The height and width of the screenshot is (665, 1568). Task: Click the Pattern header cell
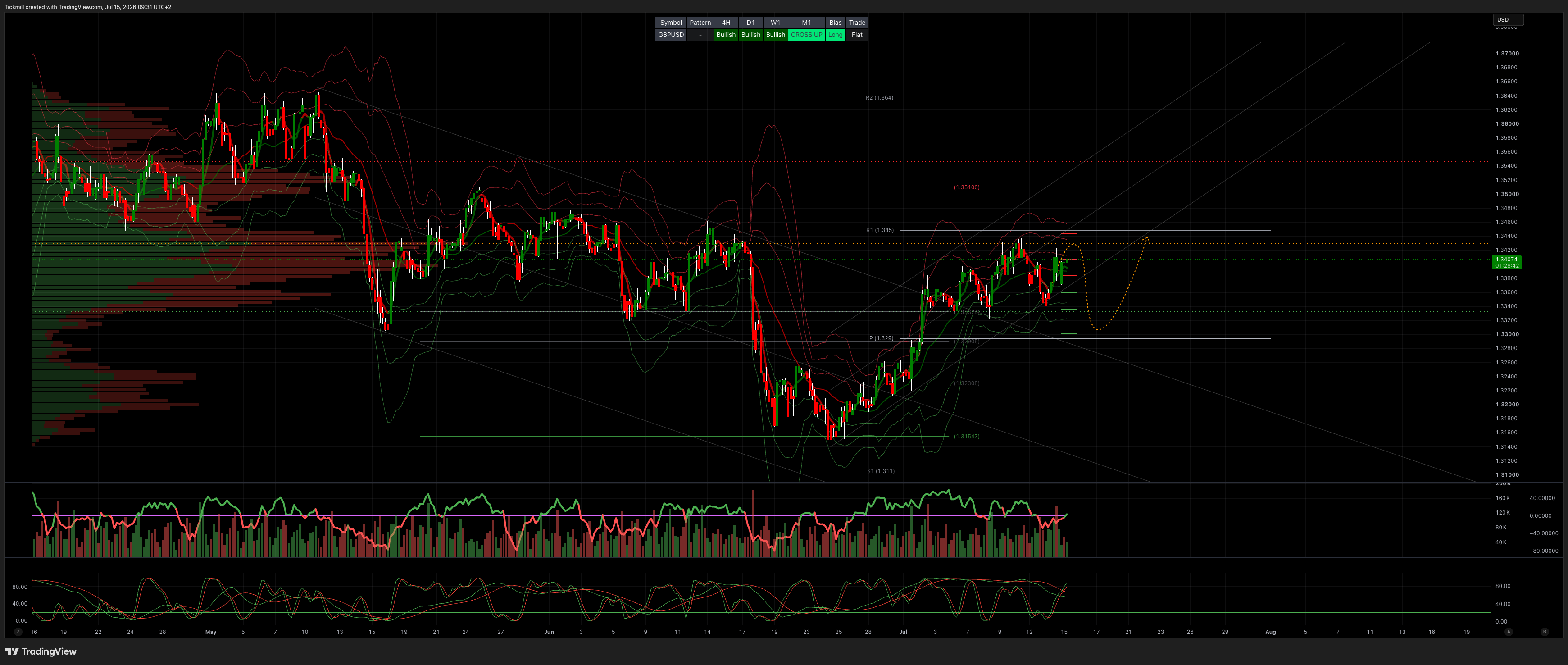click(700, 23)
